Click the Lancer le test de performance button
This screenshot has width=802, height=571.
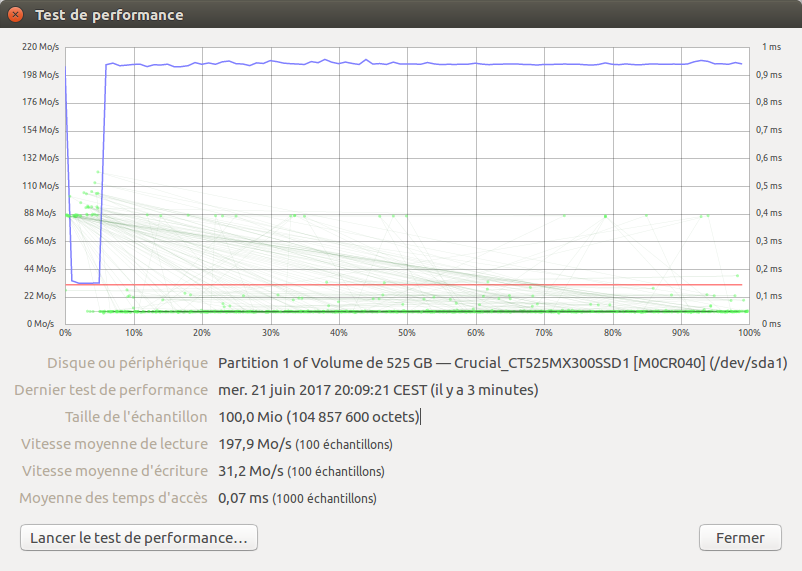coord(139,538)
